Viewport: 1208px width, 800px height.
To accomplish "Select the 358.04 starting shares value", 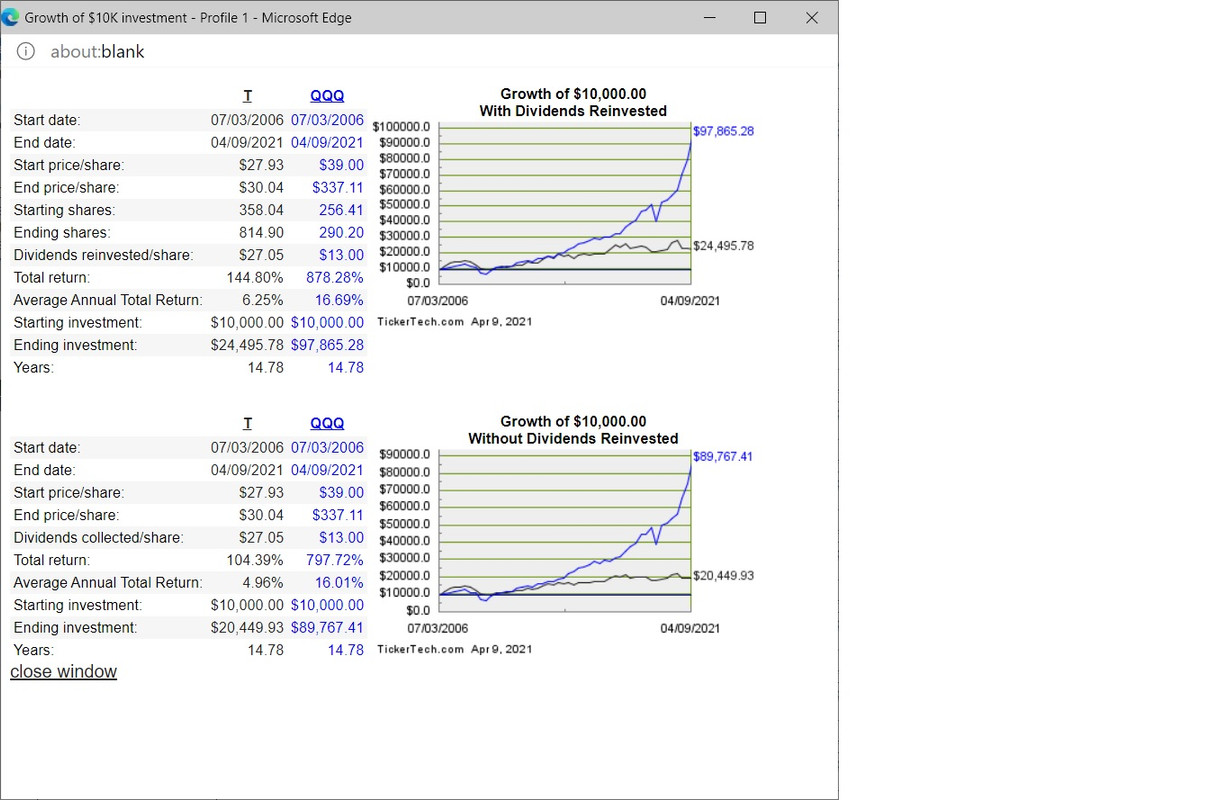I will pyautogui.click(x=261, y=210).
